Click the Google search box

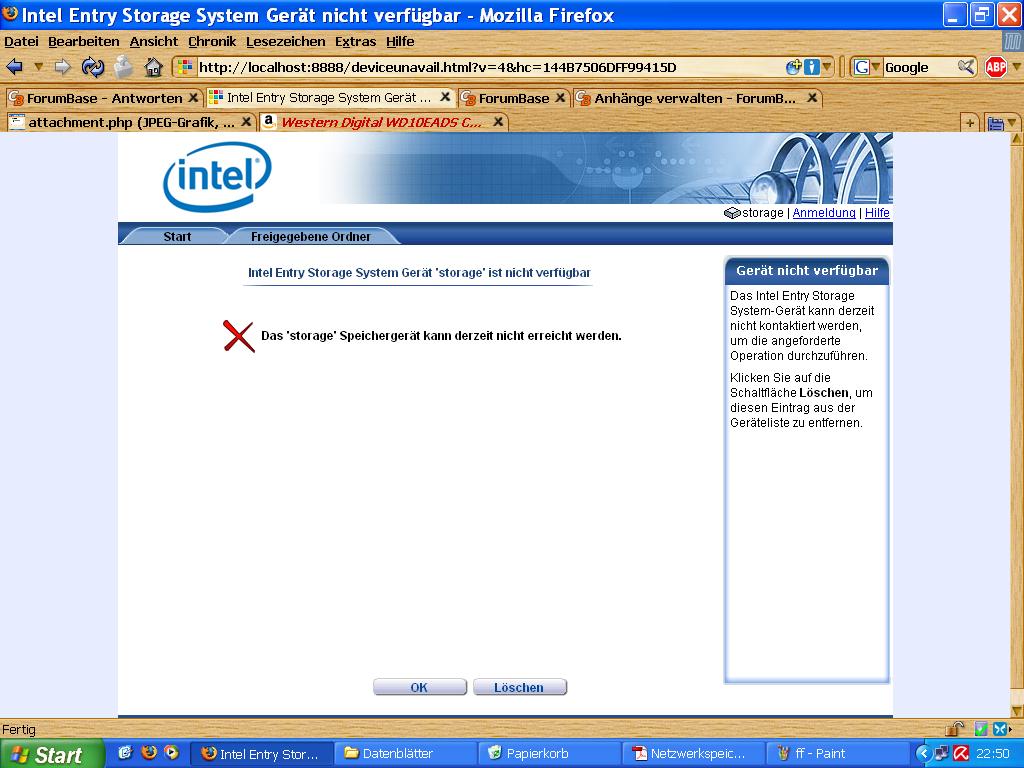[920, 67]
